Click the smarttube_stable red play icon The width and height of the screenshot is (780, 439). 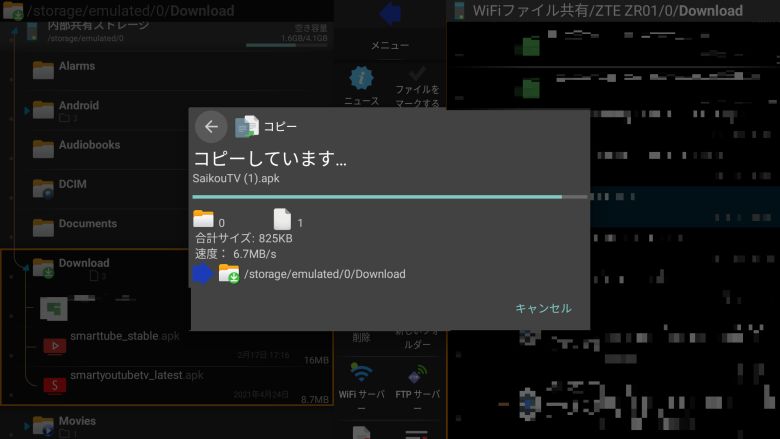[55, 346]
